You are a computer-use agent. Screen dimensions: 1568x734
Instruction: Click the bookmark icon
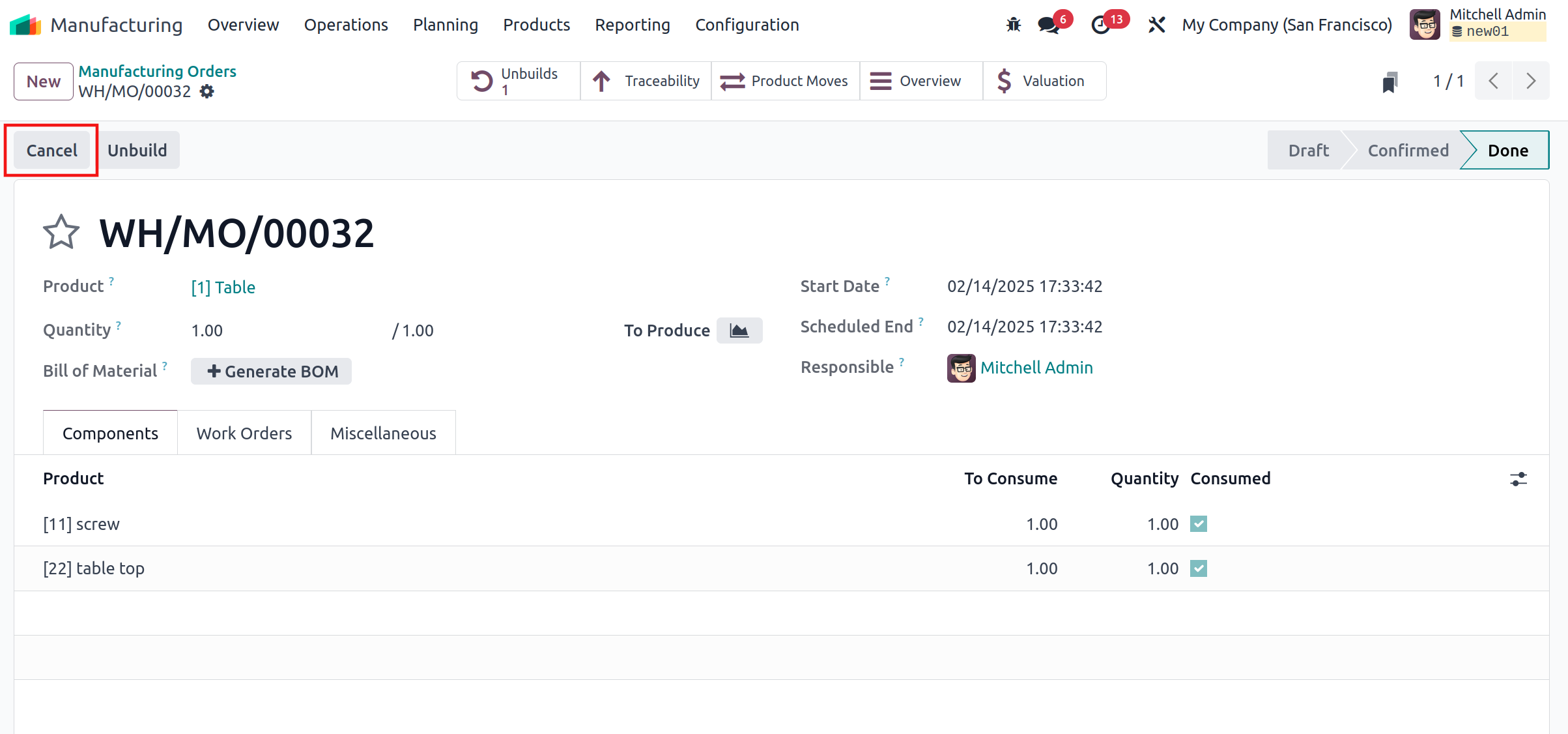(x=1390, y=82)
